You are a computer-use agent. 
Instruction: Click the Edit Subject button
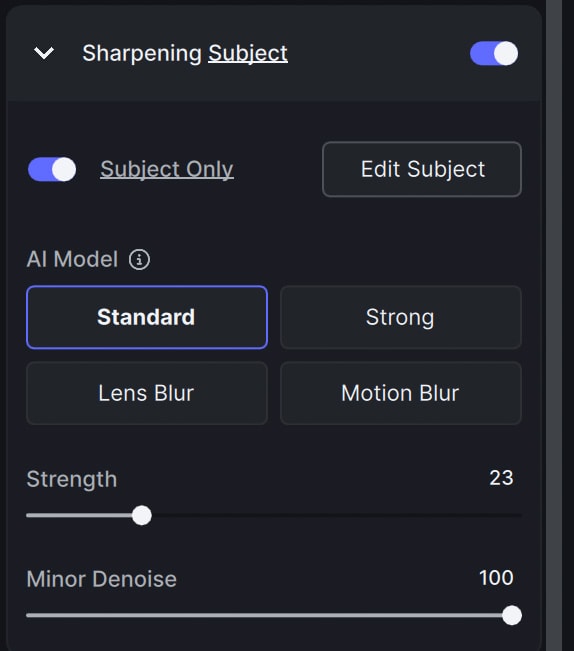422,169
